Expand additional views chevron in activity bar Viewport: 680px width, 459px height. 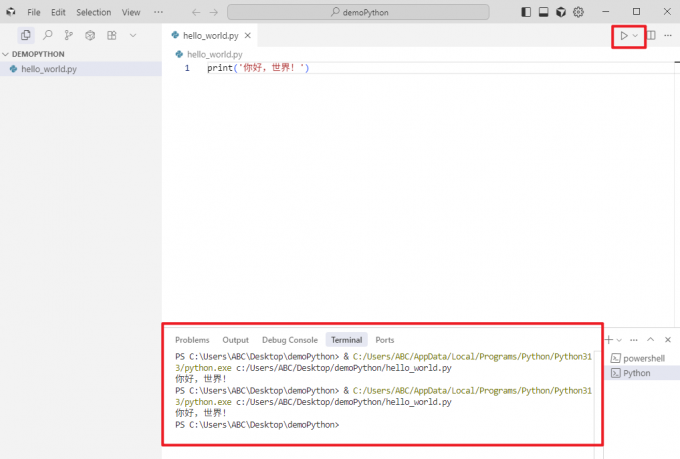(x=132, y=35)
